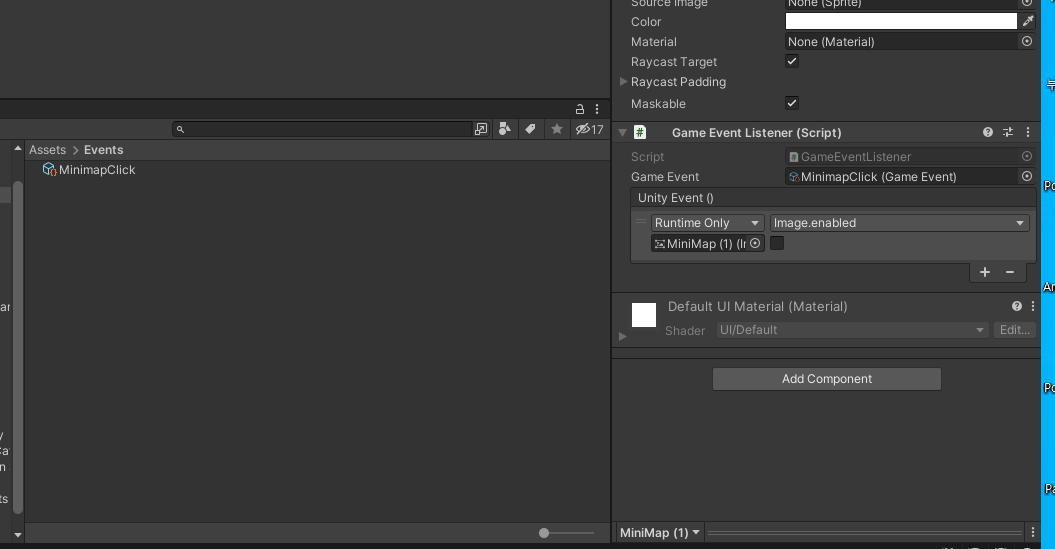
Task: Click the Unity Event () header text
Action: [x=676, y=198]
